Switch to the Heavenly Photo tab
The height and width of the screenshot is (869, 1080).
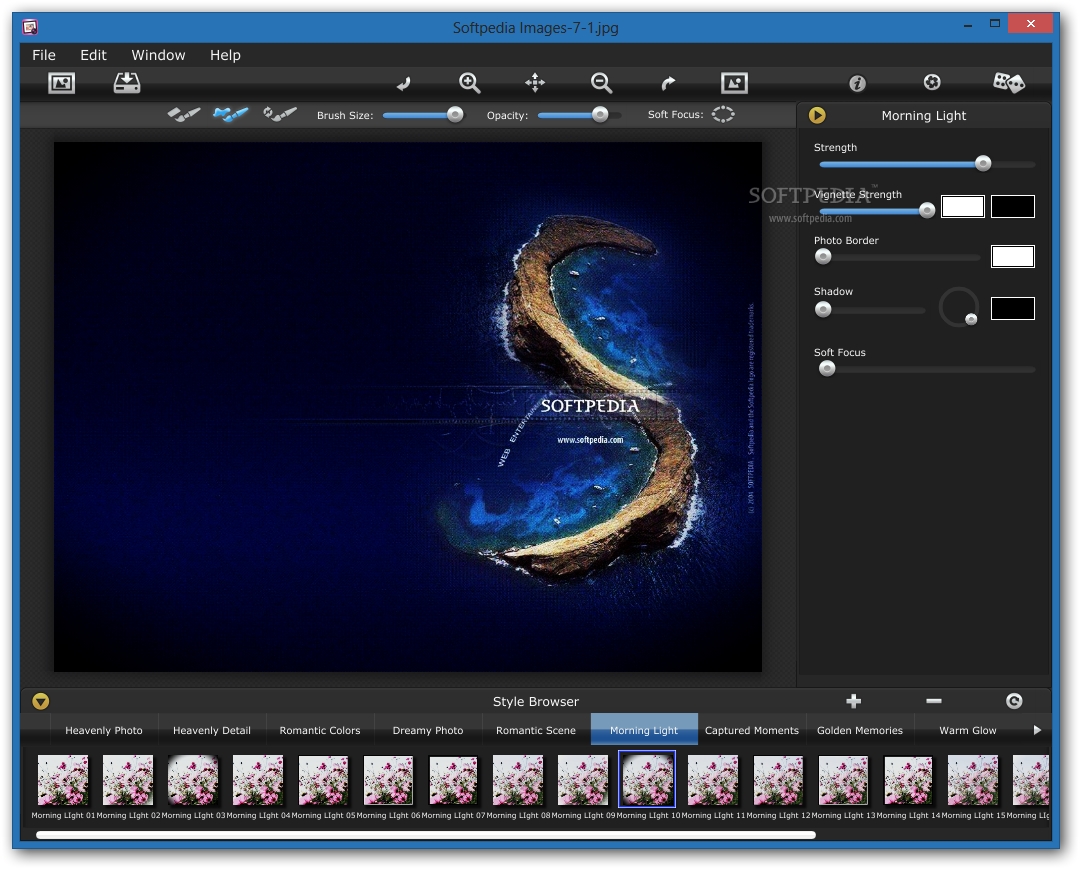[x=104, y=730]
